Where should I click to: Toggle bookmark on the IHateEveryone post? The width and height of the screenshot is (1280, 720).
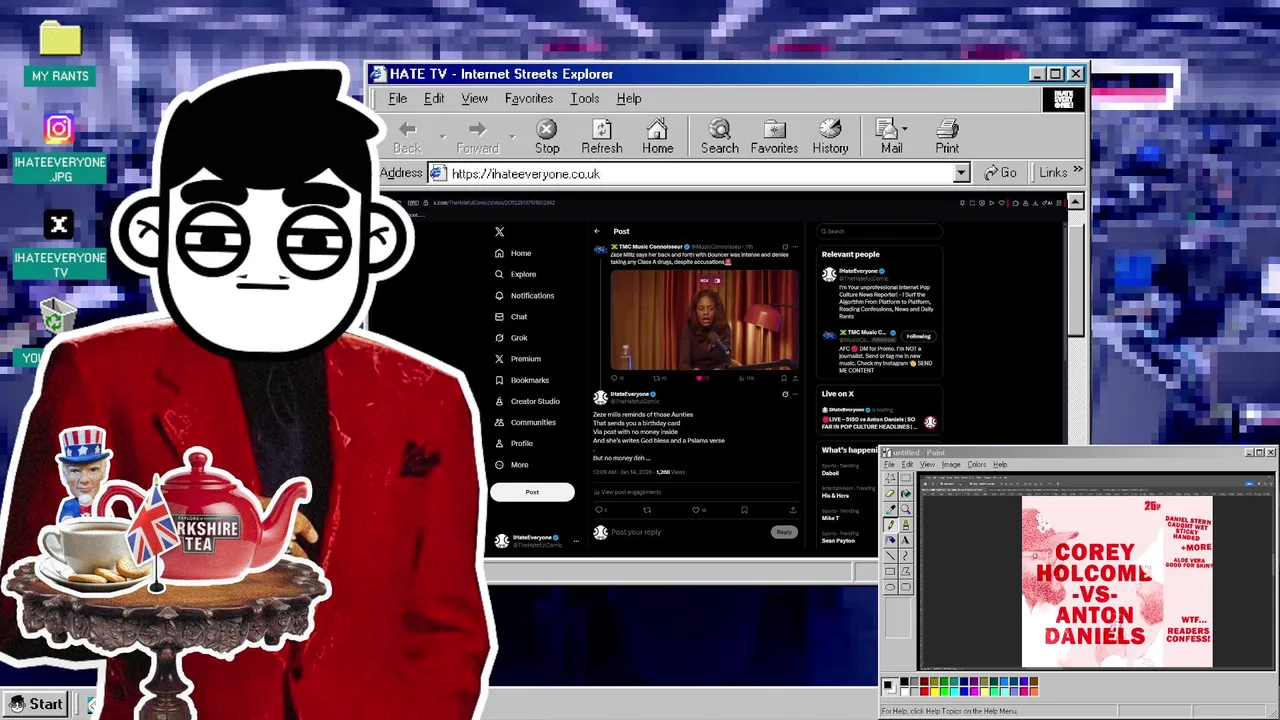745,510
